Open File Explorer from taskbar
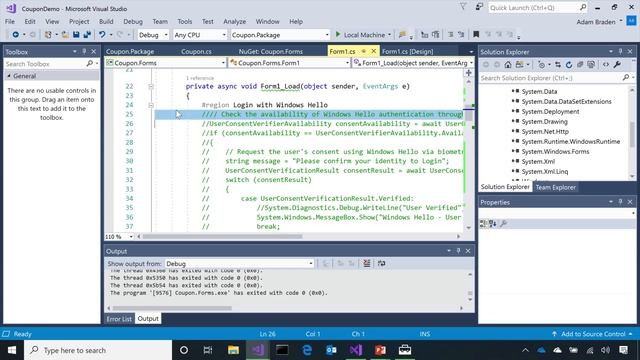 [233, 350]
